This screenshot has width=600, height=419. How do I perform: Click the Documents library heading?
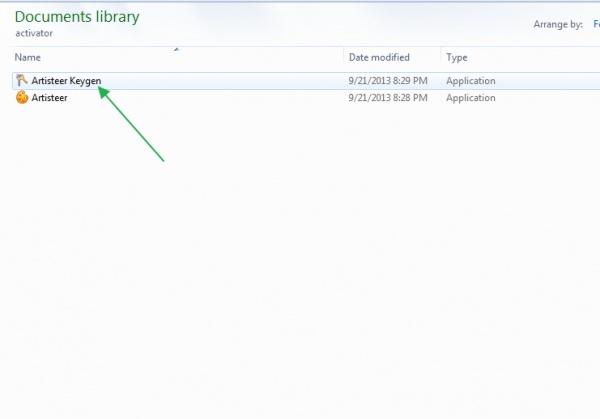(x=77, y=17)
